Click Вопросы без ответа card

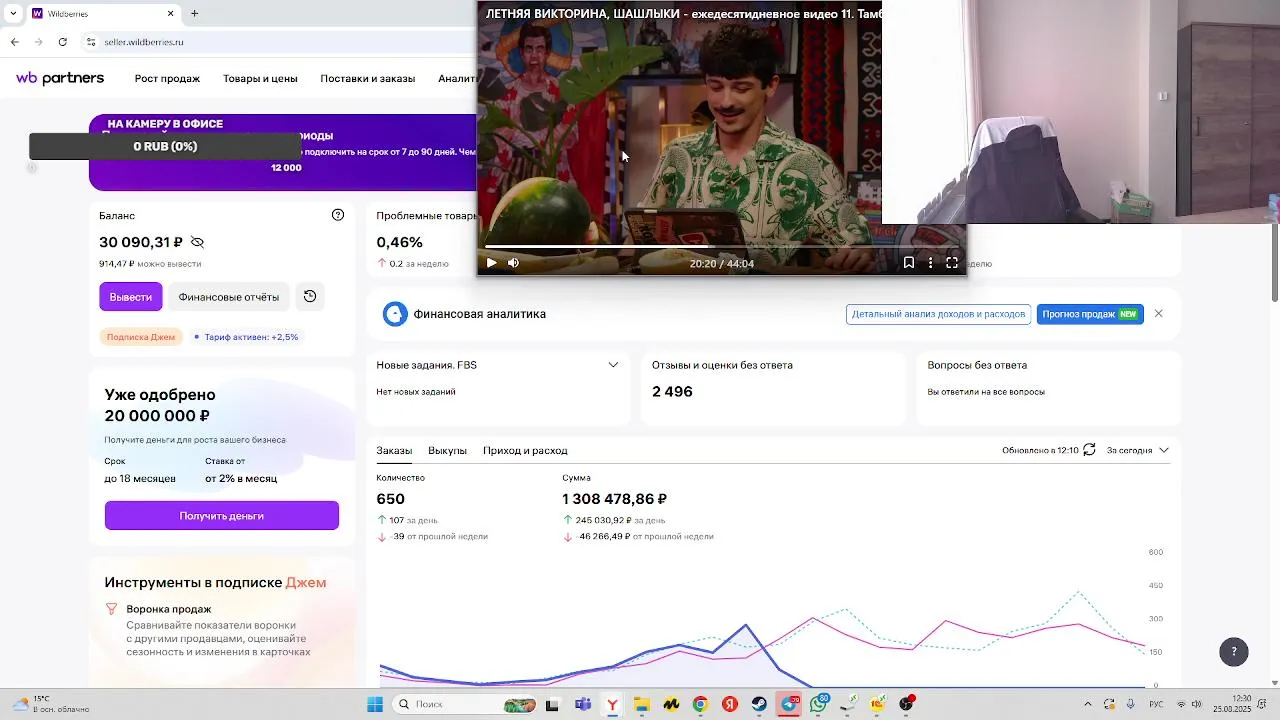tap(1048, 388)
